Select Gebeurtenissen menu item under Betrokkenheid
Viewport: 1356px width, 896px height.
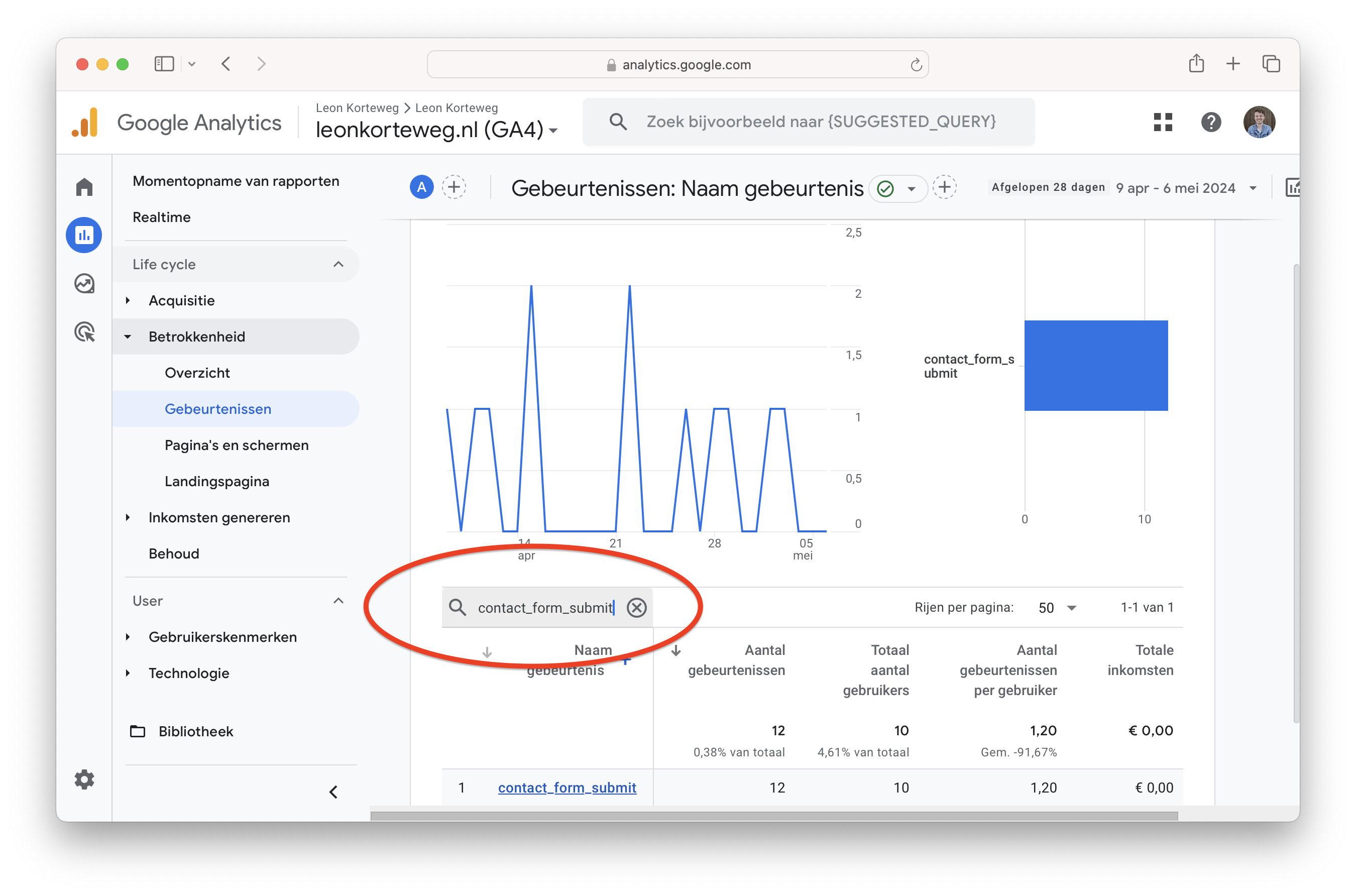[217, 408]
